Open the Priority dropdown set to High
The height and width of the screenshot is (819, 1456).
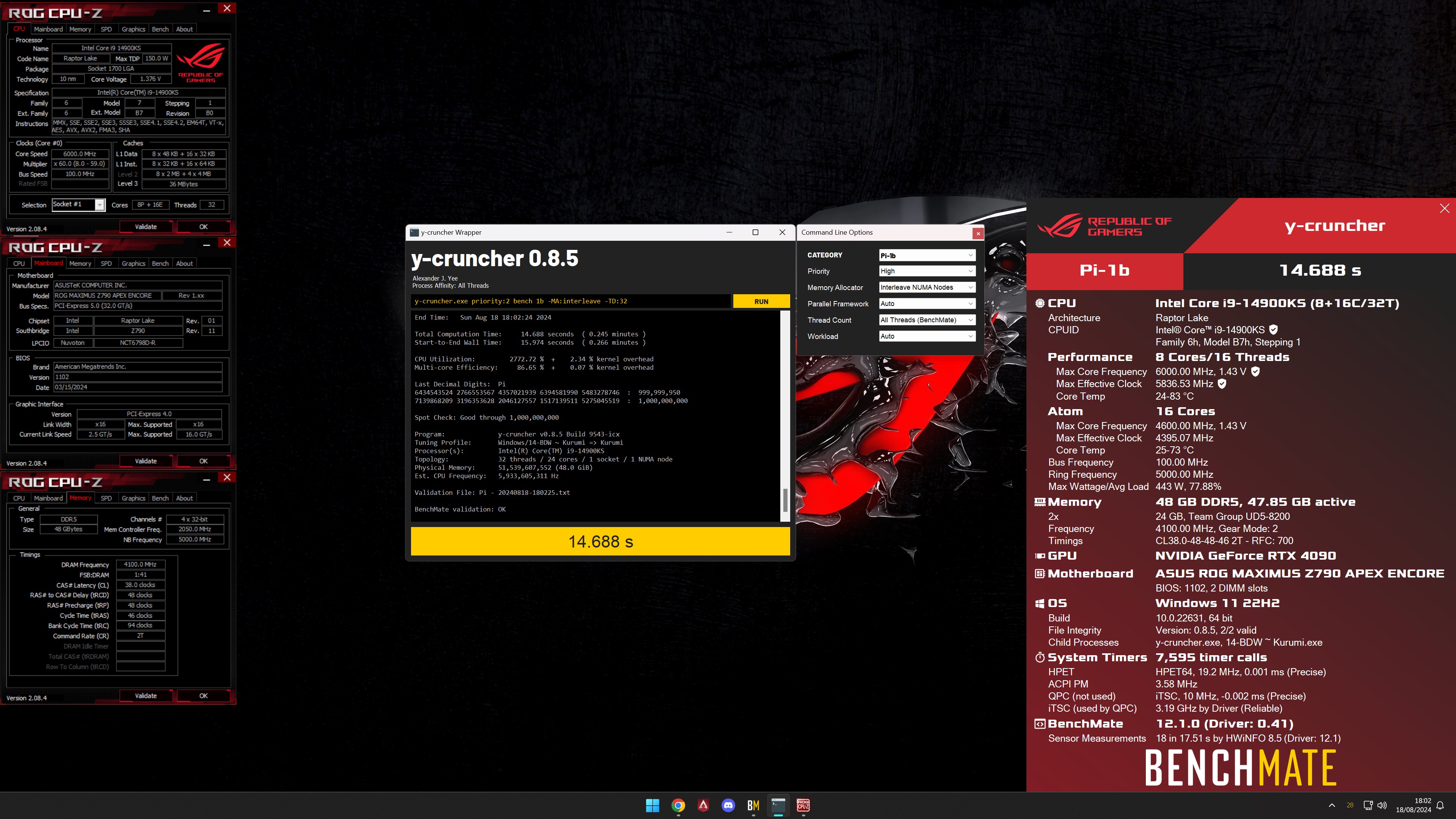point(927,271)
